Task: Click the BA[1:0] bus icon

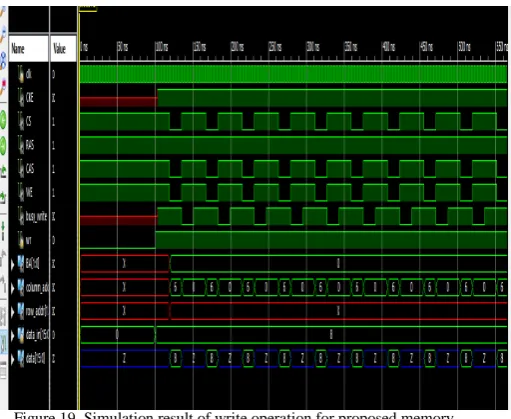Action: (21, 264)
